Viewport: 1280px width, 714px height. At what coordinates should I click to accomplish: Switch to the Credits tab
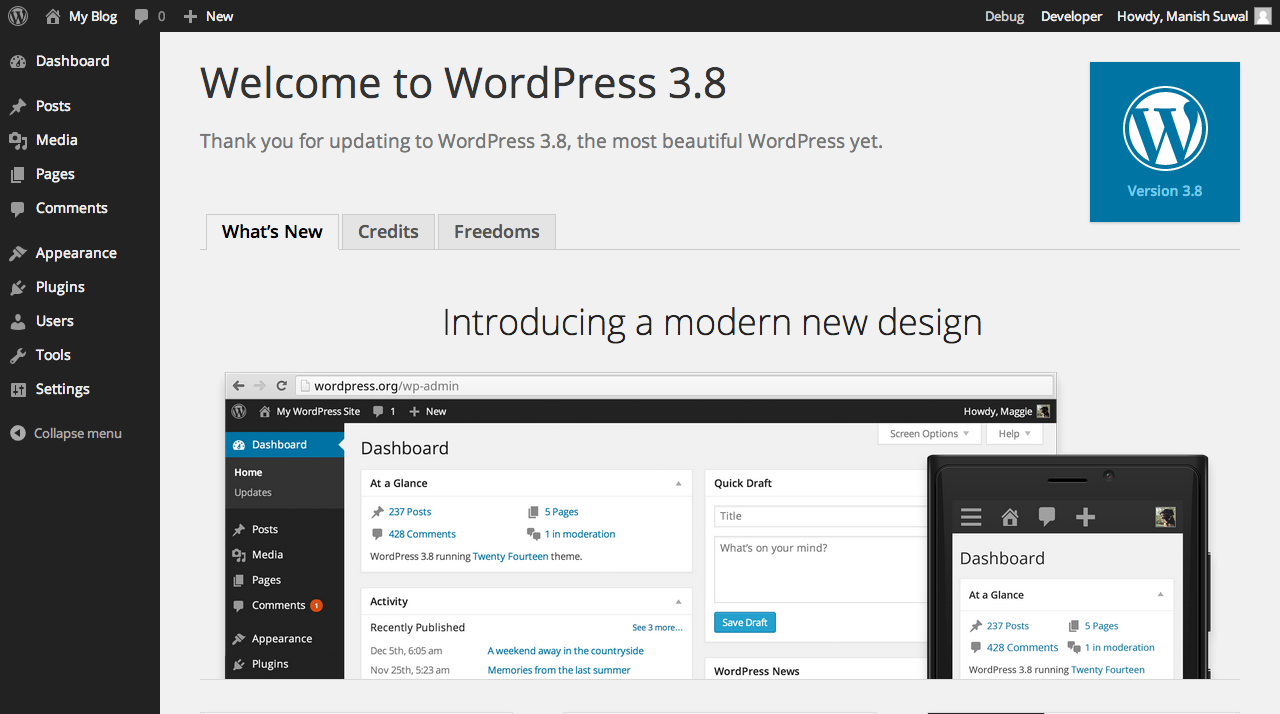pos(388,232)
